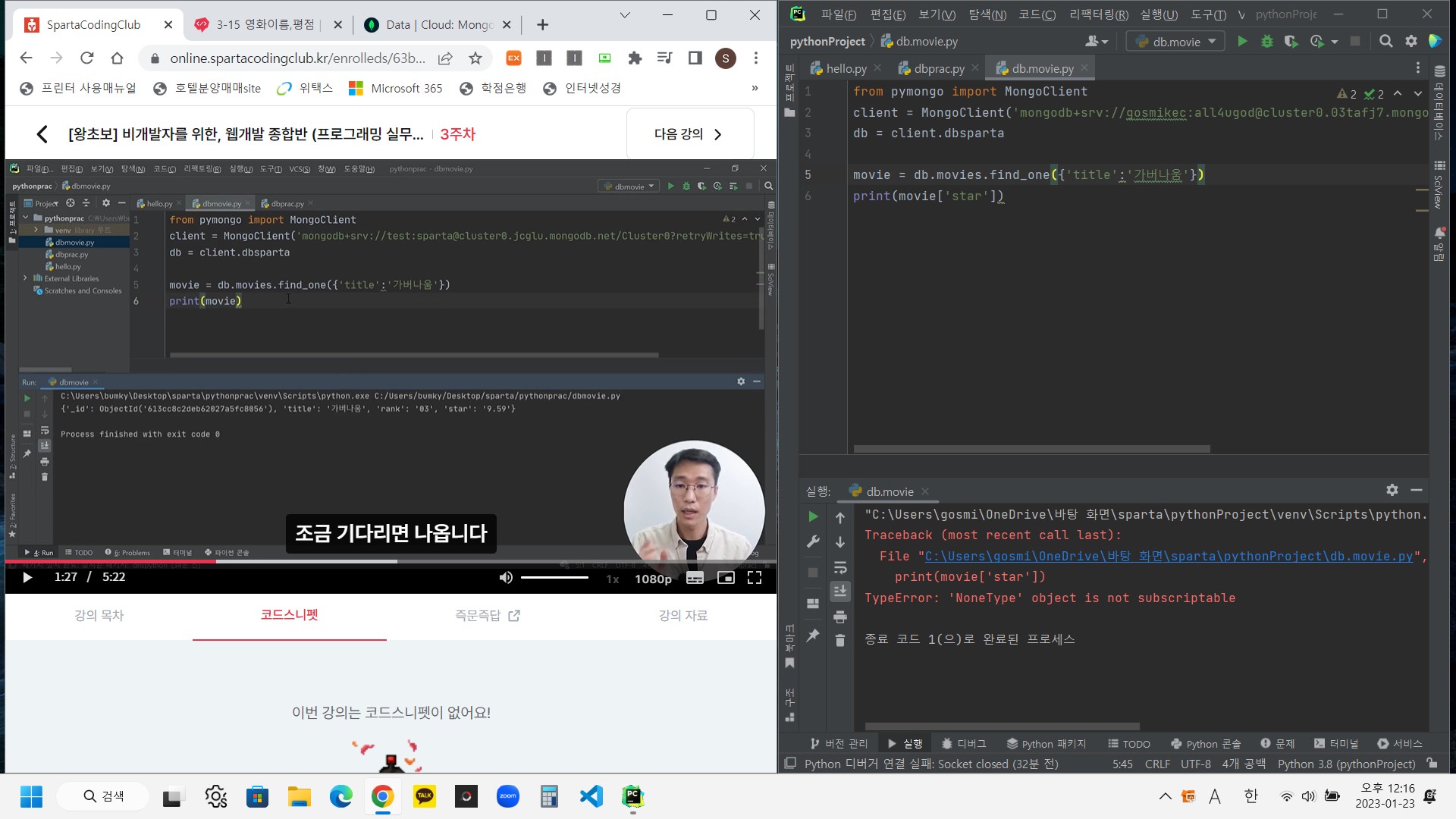Open the Chrome tab search chevron
Viewport: 1456px width, 819px height.
click(625, 15)
